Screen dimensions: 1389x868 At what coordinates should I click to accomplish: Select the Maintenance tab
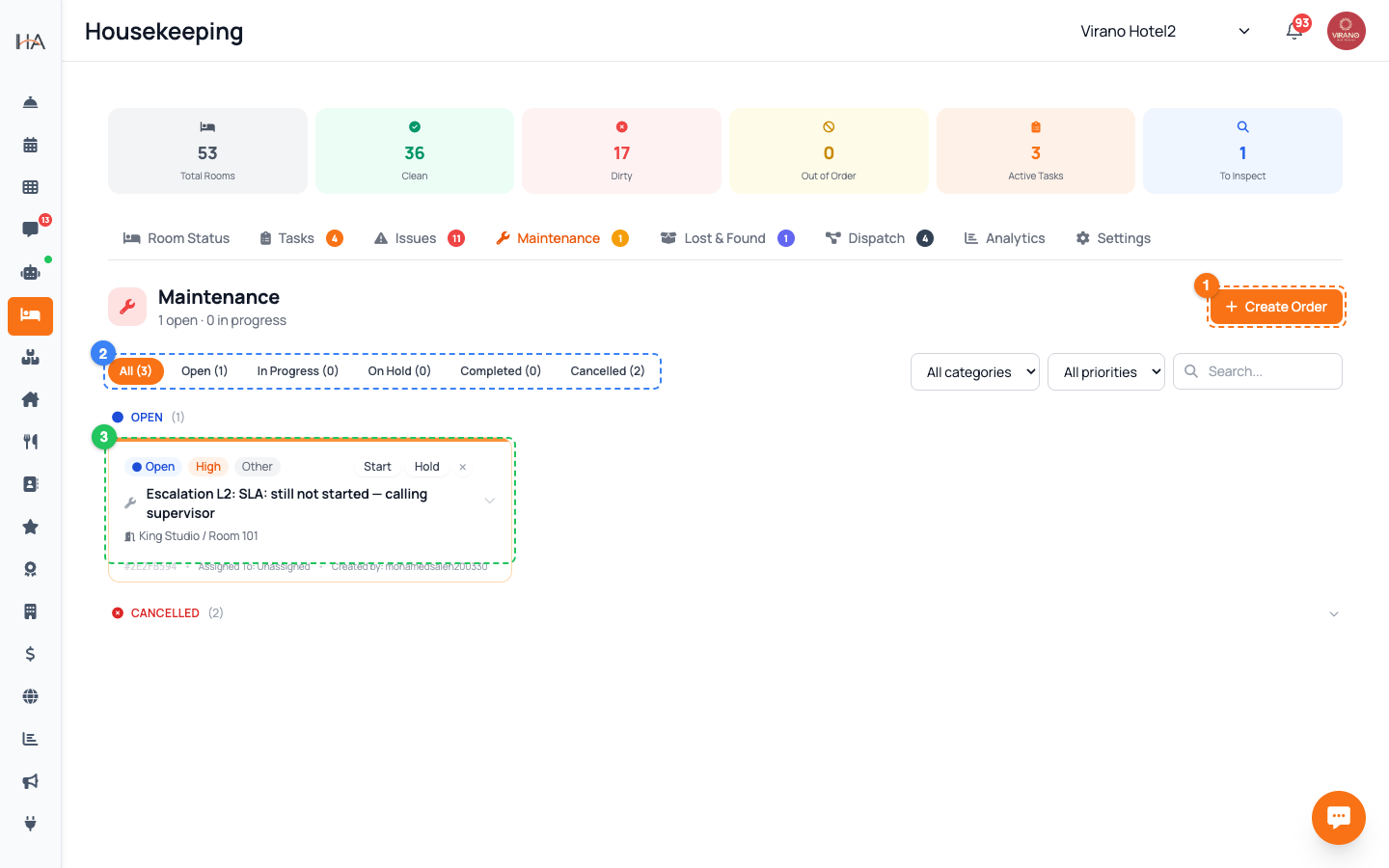(561, 238)
